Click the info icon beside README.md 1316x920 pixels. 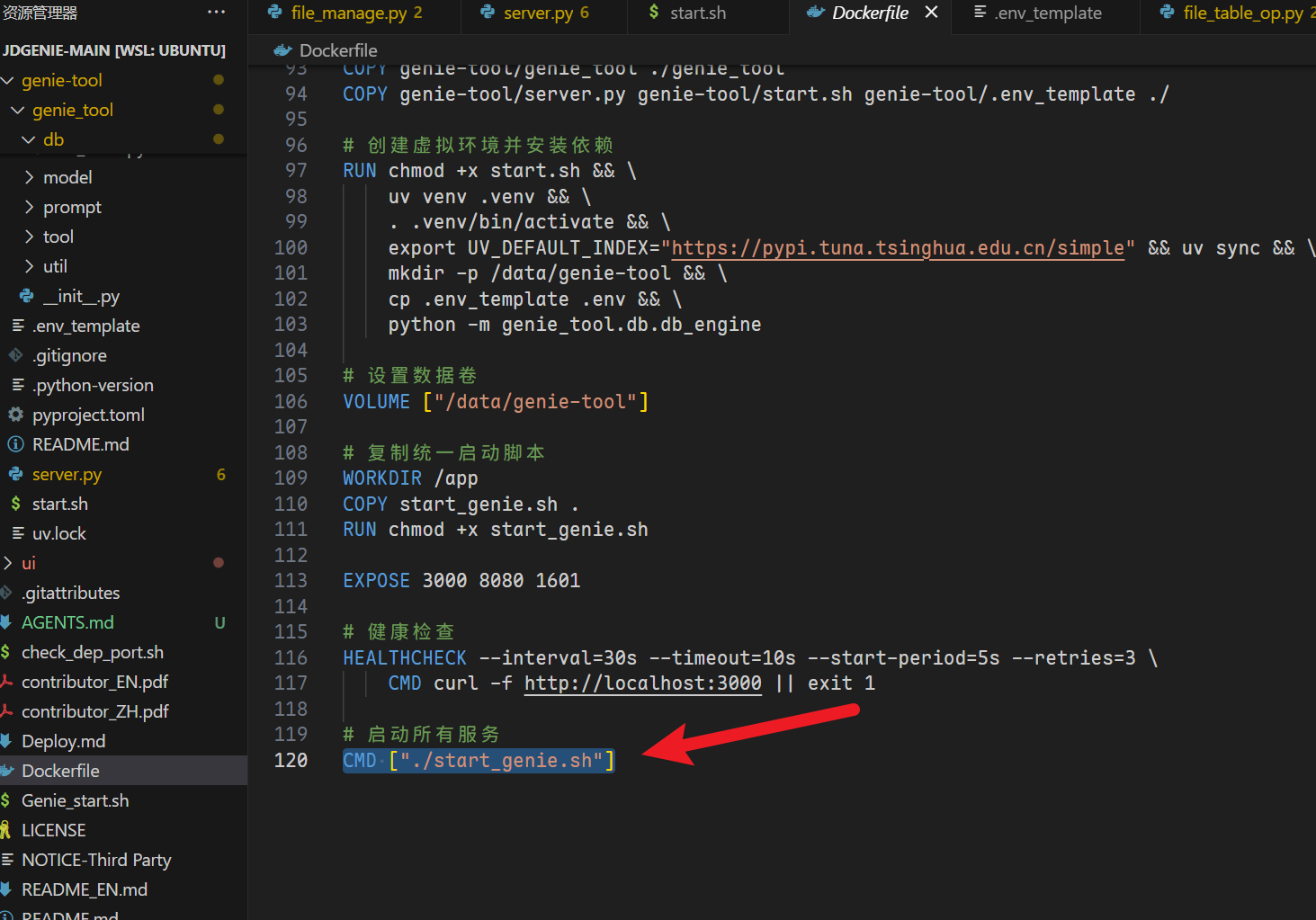tap(15, 444)
